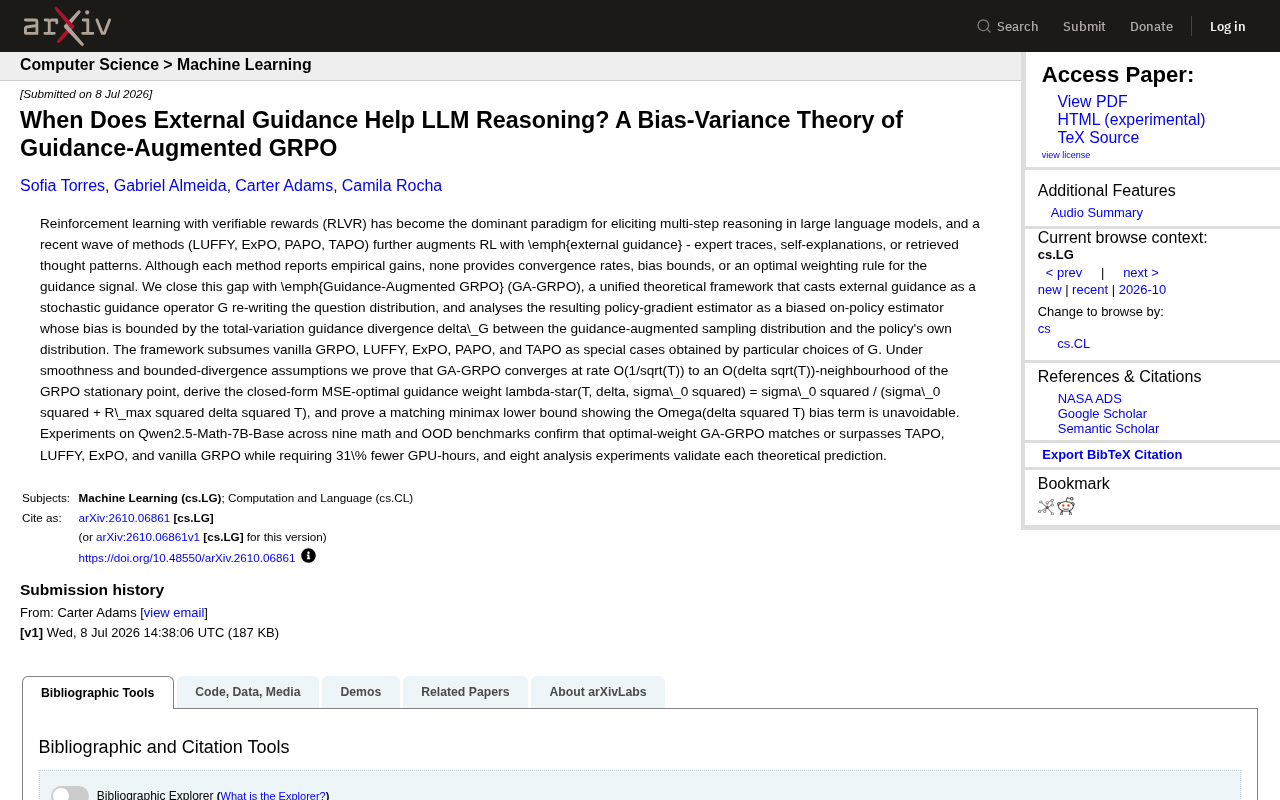Open HTML (experimental) version
Screen dimensions: 1280x800
tap(1131, 120)
